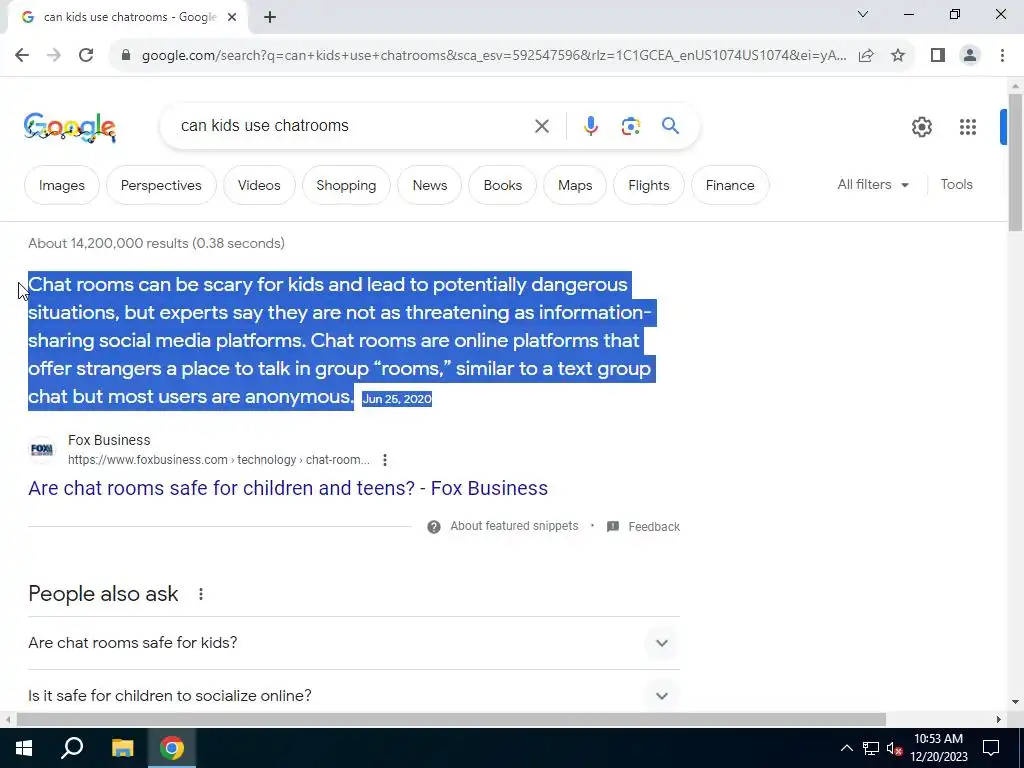Share this page icon in address bar
This screenshot has width=1024, height=768.
866,55
